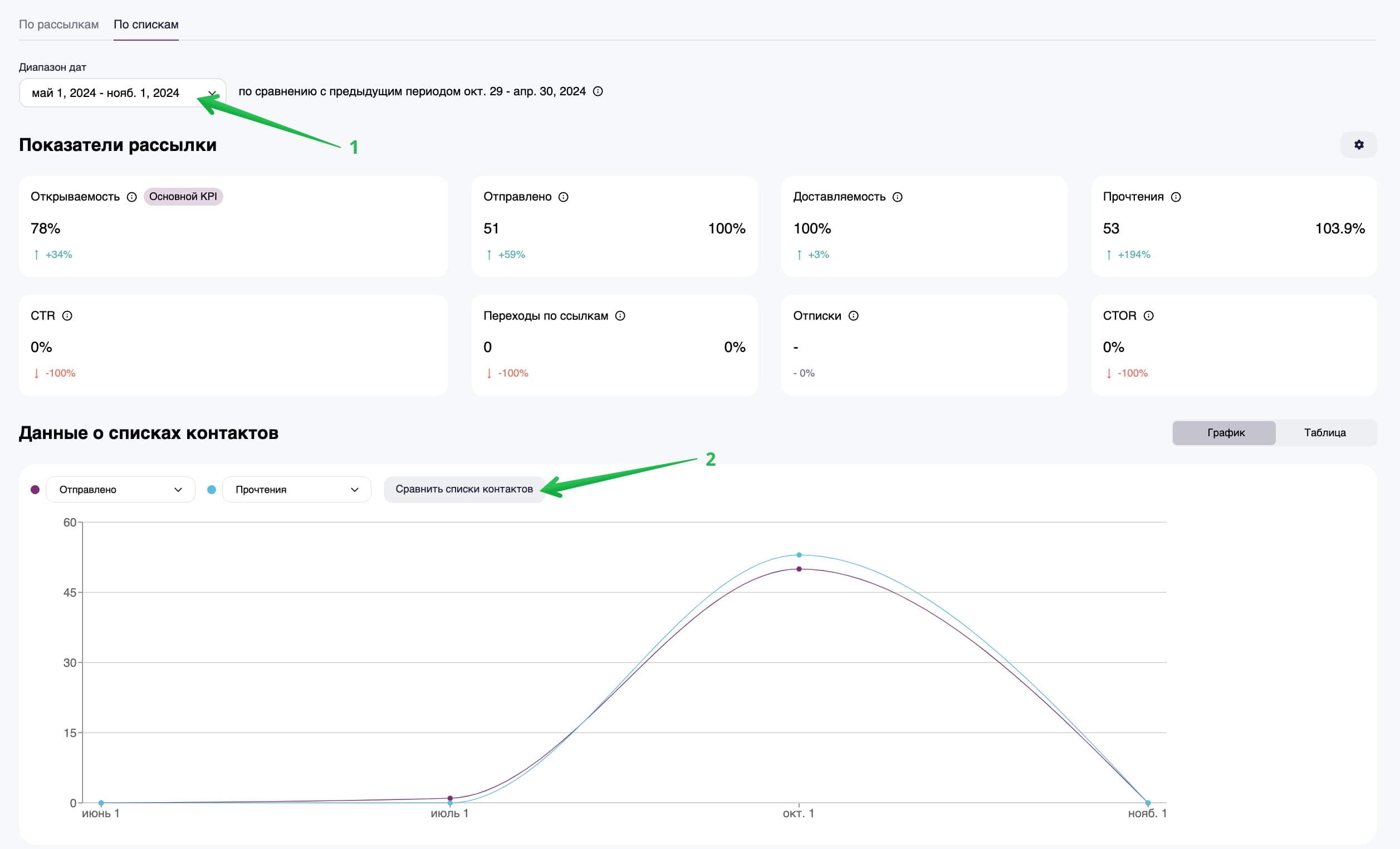Click the purple data point at окт. 1
The image size is (1400, 849).
[x=799, y=569]
